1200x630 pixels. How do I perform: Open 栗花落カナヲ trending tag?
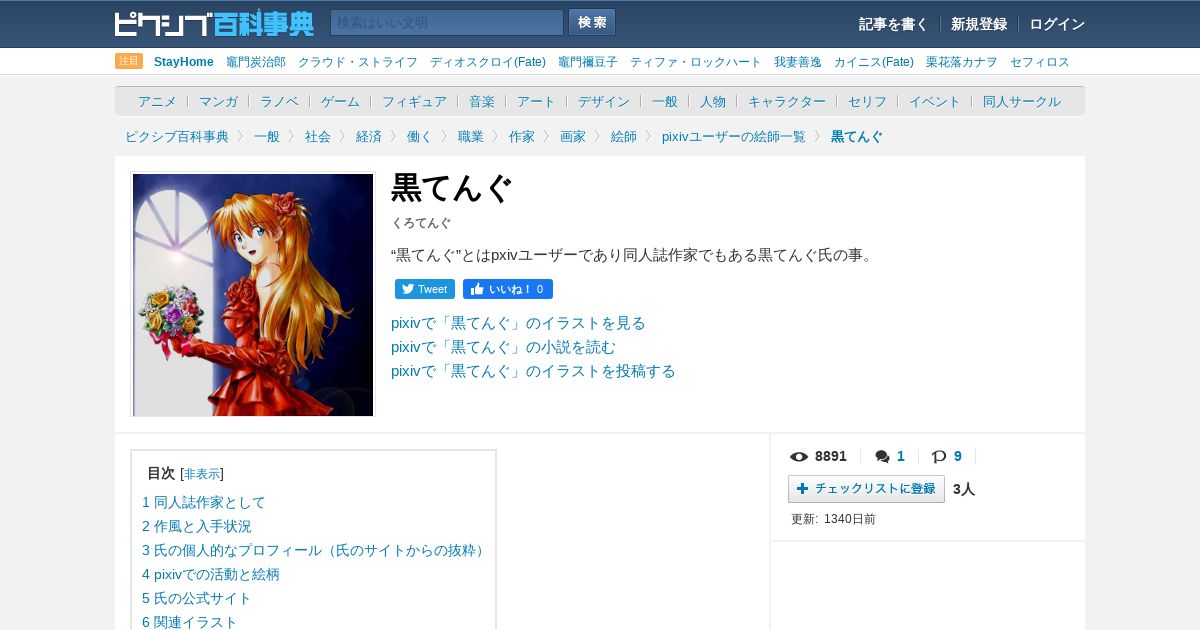(x=962, y=62)
